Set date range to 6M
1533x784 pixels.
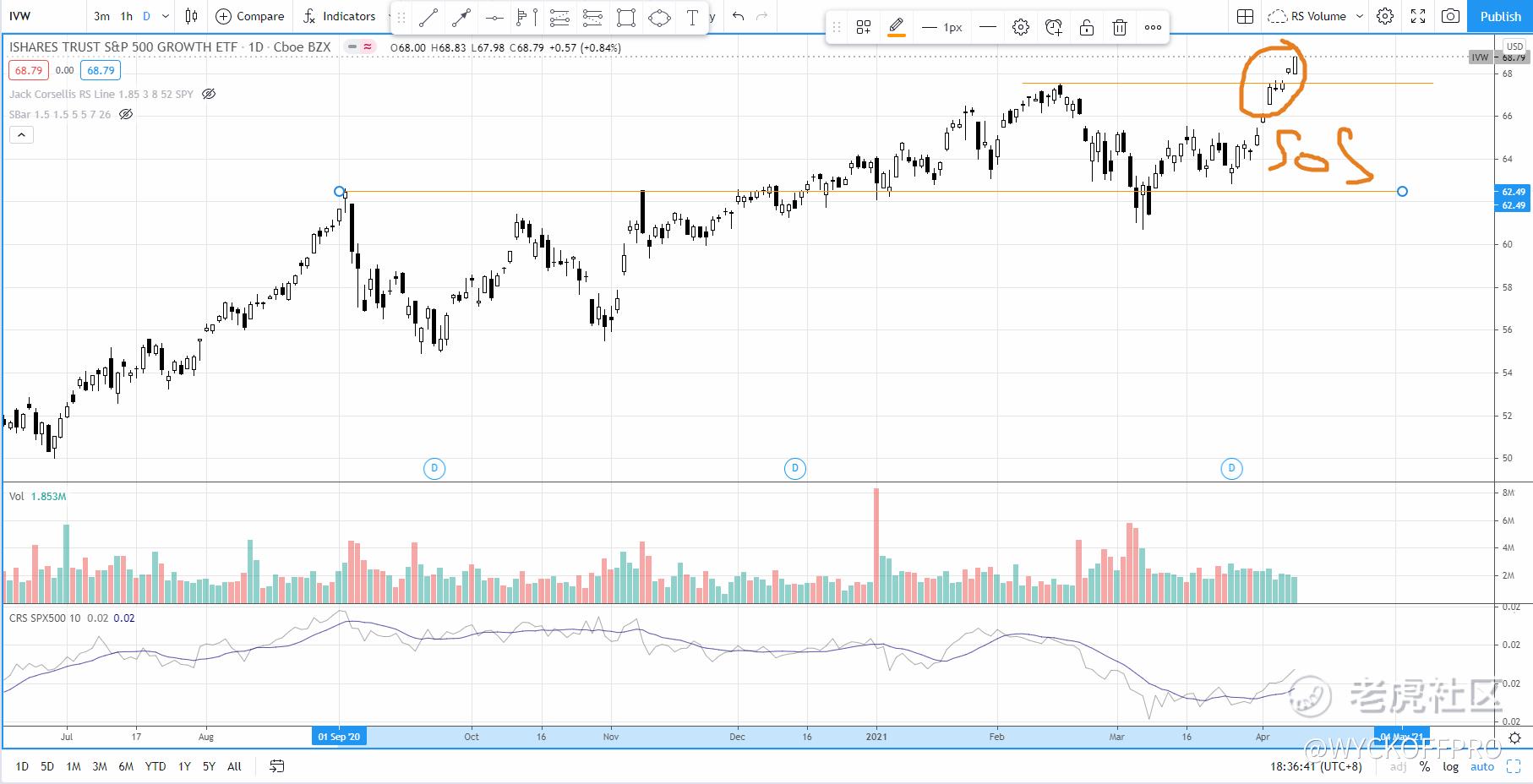click(126, 766)
